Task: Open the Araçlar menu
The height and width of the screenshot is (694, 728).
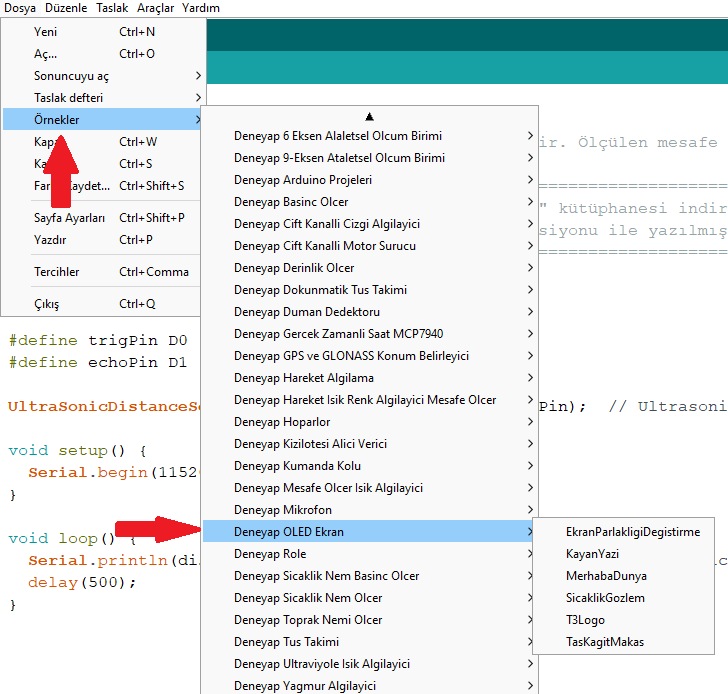Action: (155, 8)
